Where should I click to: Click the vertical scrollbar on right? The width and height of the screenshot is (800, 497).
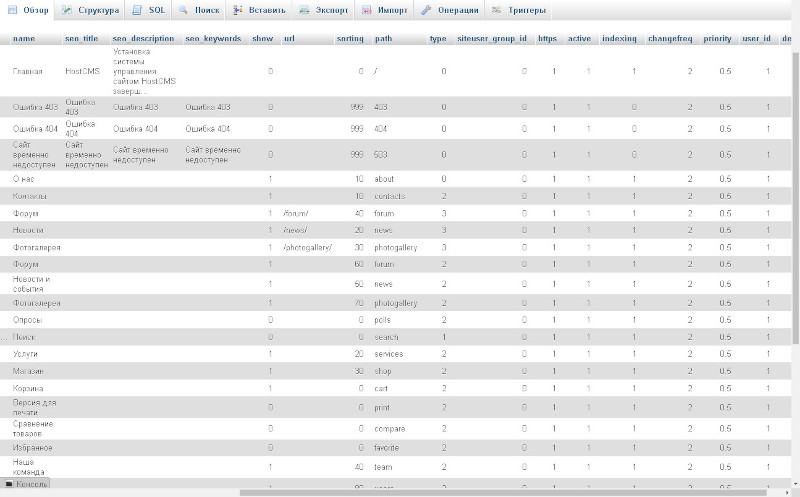coord(795,194)
